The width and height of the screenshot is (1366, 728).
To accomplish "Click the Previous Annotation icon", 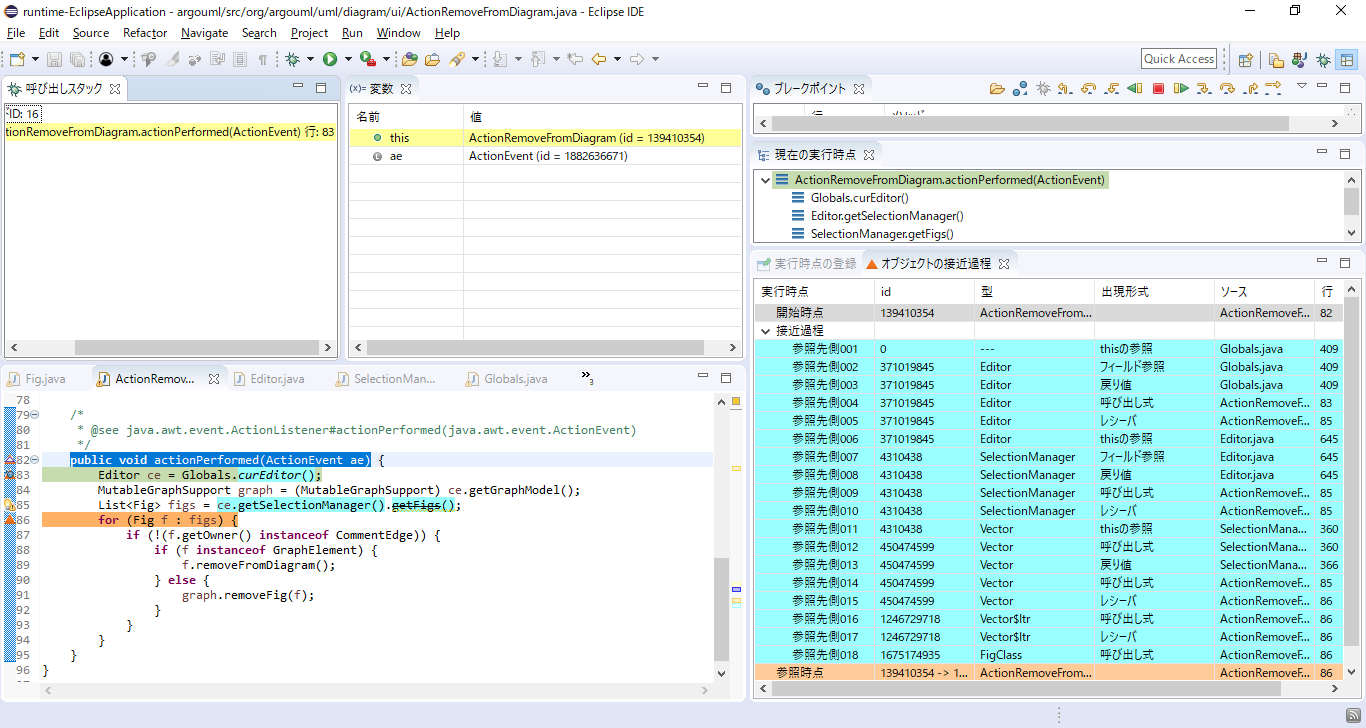I will (x=538, y=60).
